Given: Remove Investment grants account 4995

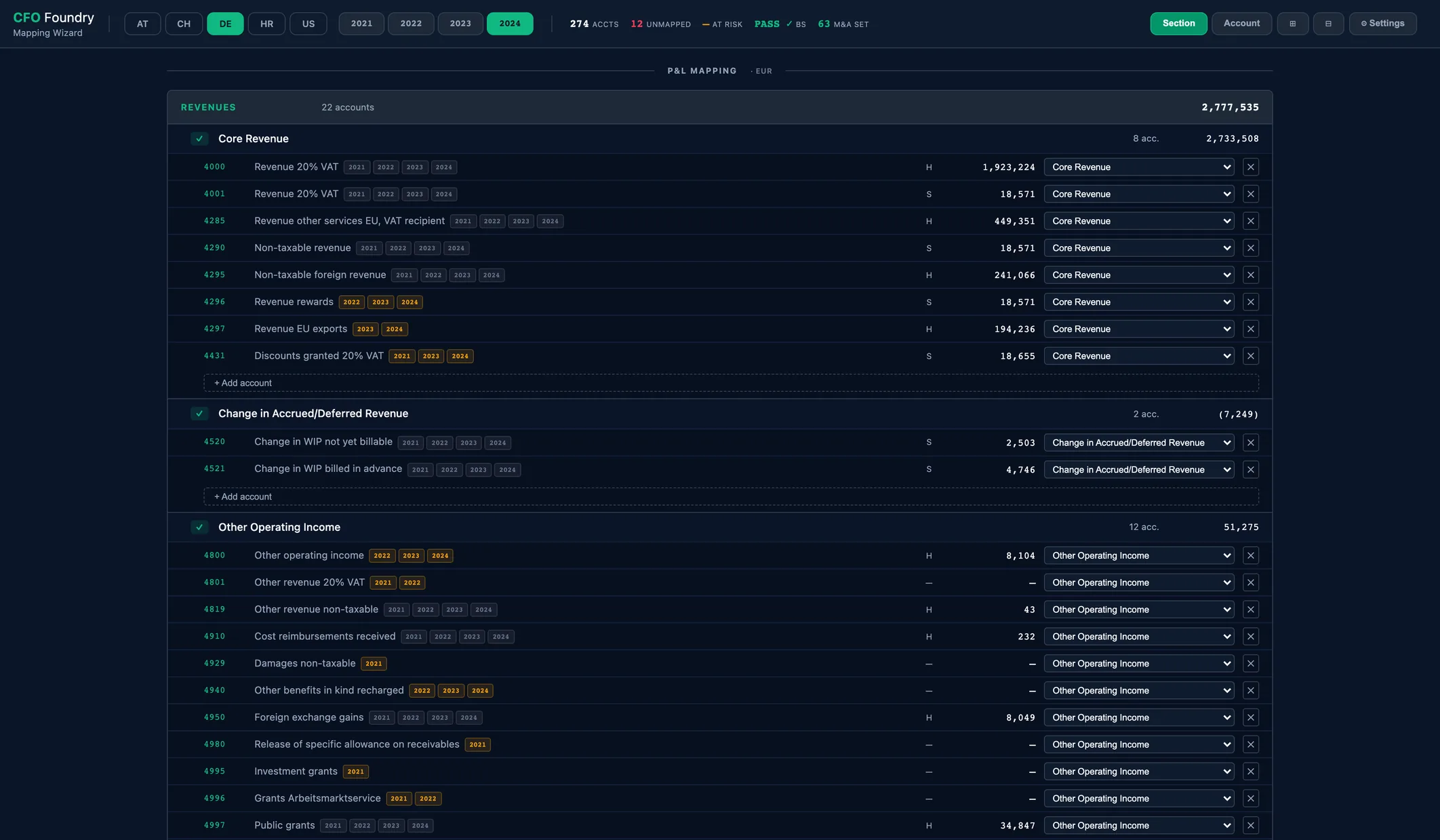Looking at the screenshot, I should (x=1251, y=772).
